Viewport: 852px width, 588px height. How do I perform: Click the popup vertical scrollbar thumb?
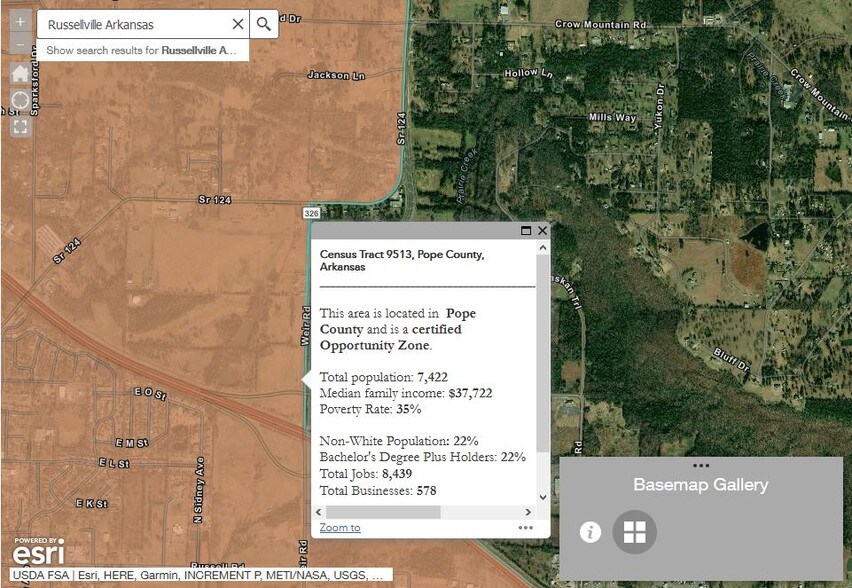point(542,350)
